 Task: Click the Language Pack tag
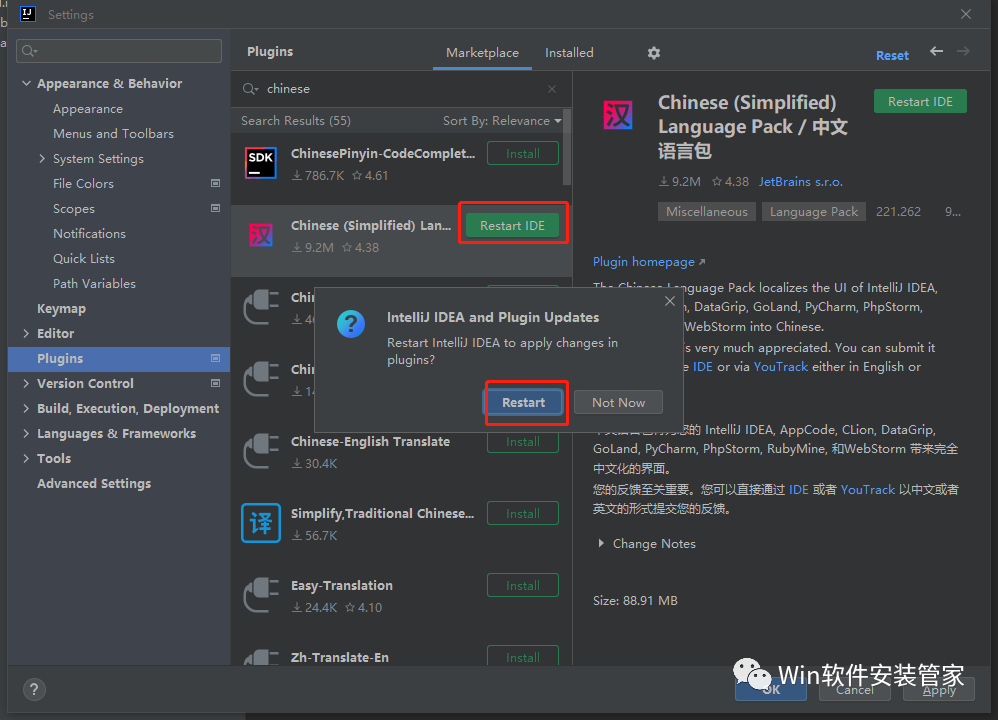[x=813, y=211]
